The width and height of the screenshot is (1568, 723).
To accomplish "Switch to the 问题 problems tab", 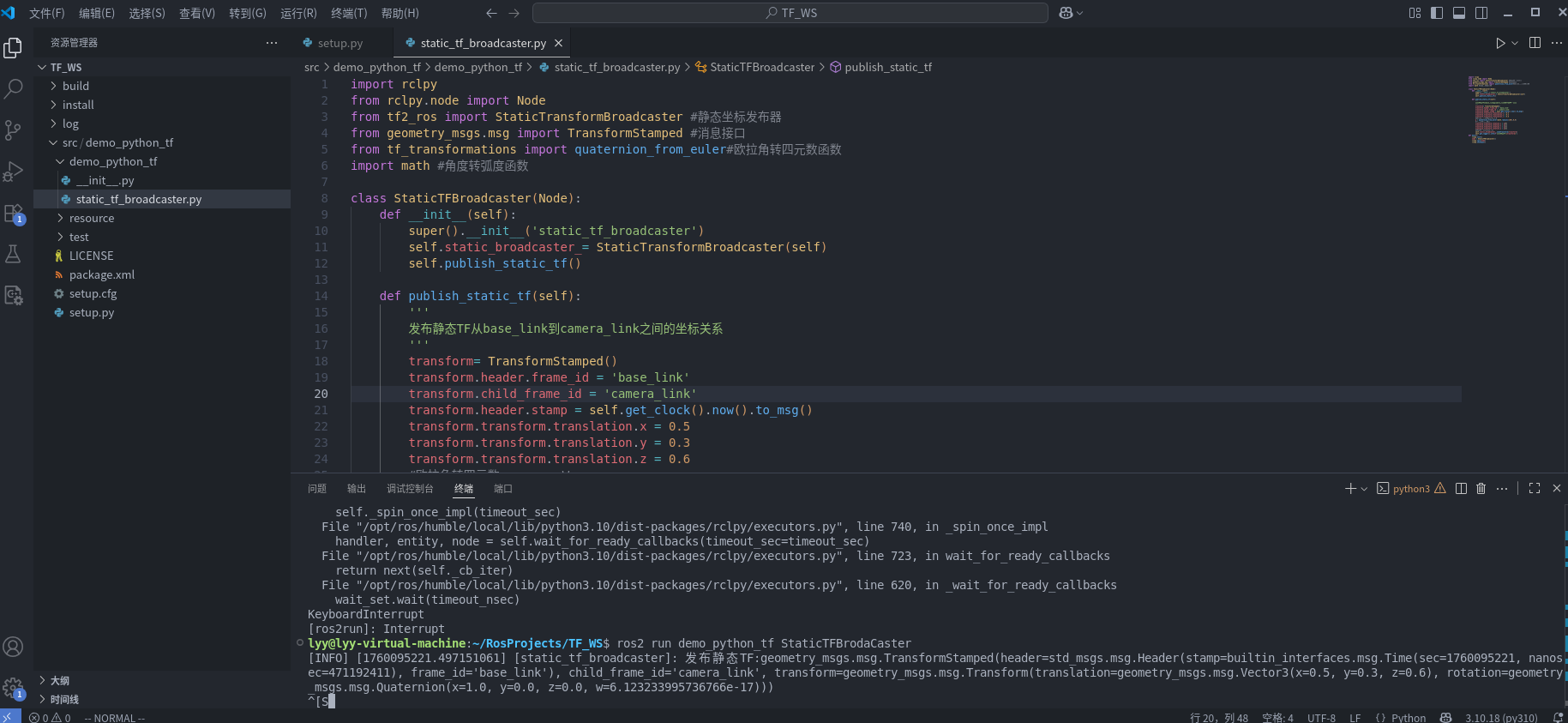I will (317, 489).
